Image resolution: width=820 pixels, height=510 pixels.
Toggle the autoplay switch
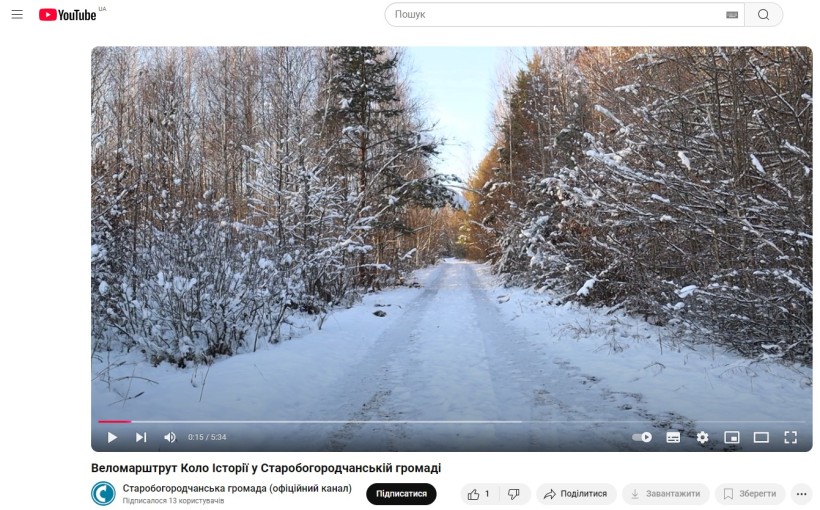click(642, 437)
